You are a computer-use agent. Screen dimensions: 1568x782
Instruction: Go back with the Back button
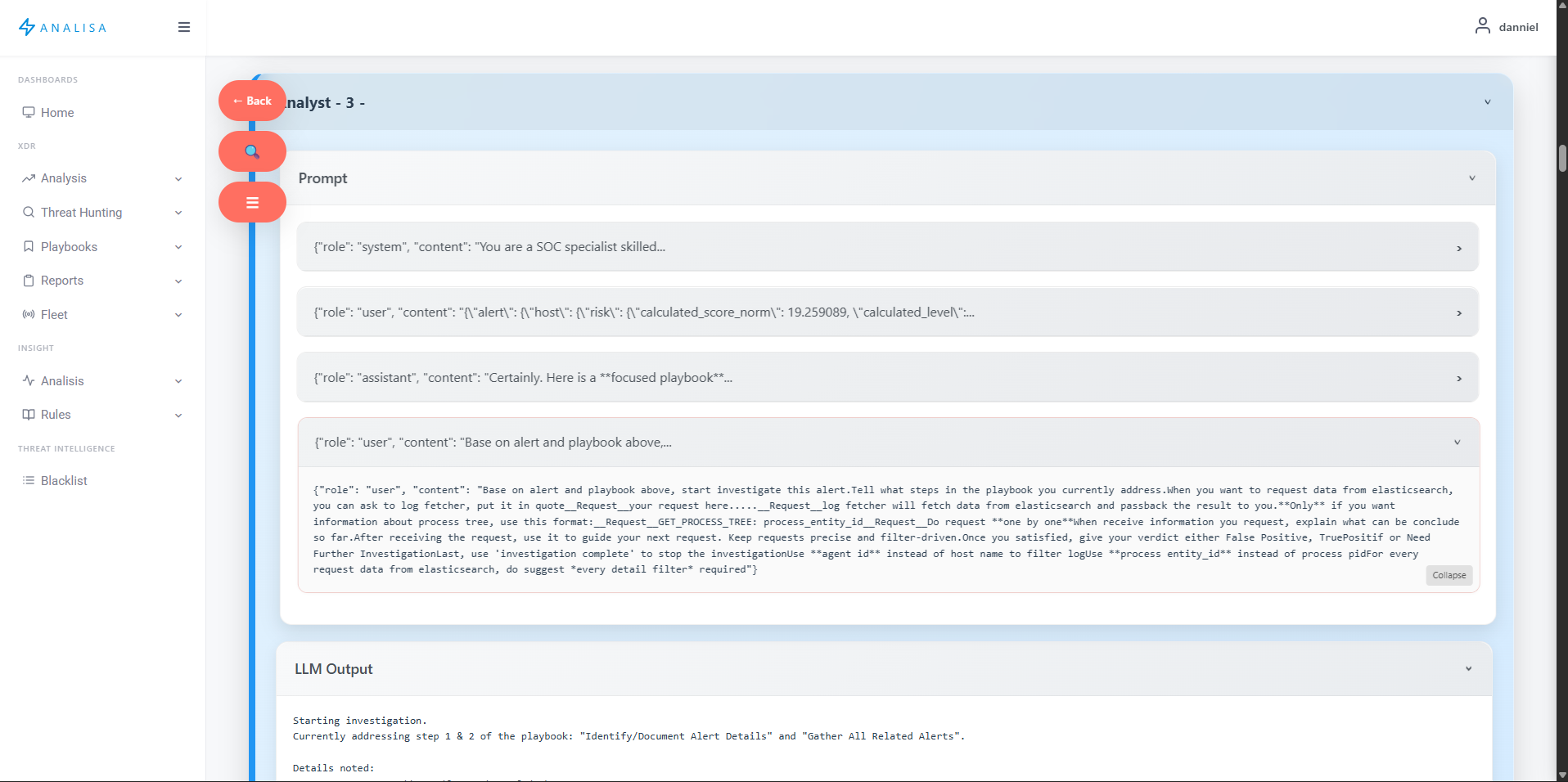(252, 101)
